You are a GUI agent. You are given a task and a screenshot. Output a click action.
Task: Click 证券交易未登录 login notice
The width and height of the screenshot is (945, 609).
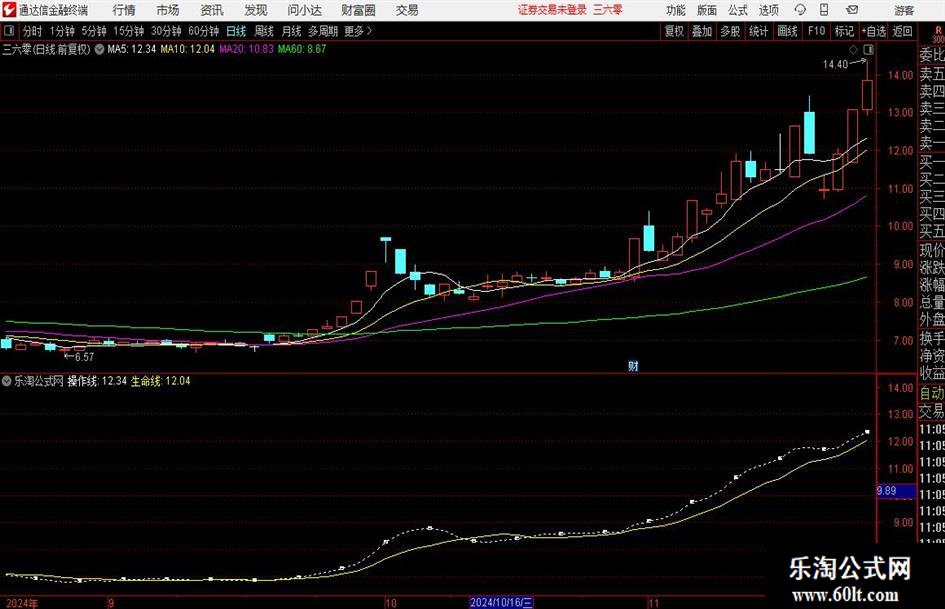[552, 10]
